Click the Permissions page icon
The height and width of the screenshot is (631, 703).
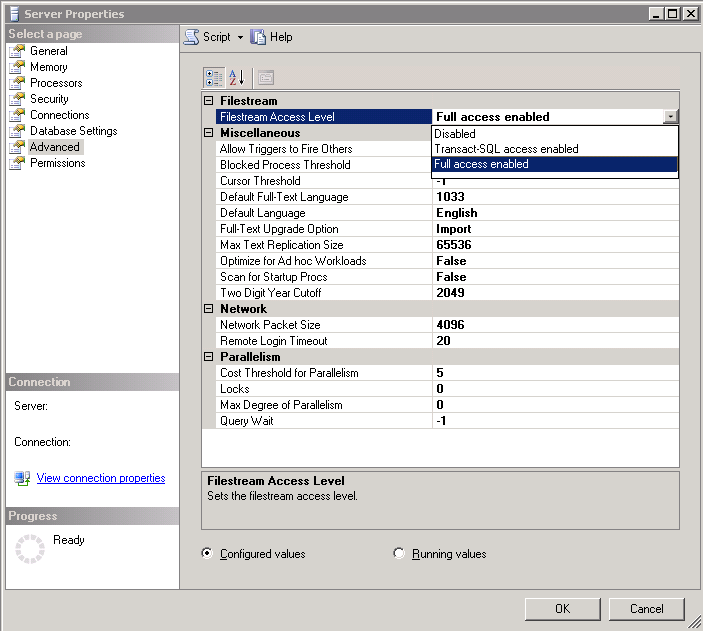click(17, 163)
